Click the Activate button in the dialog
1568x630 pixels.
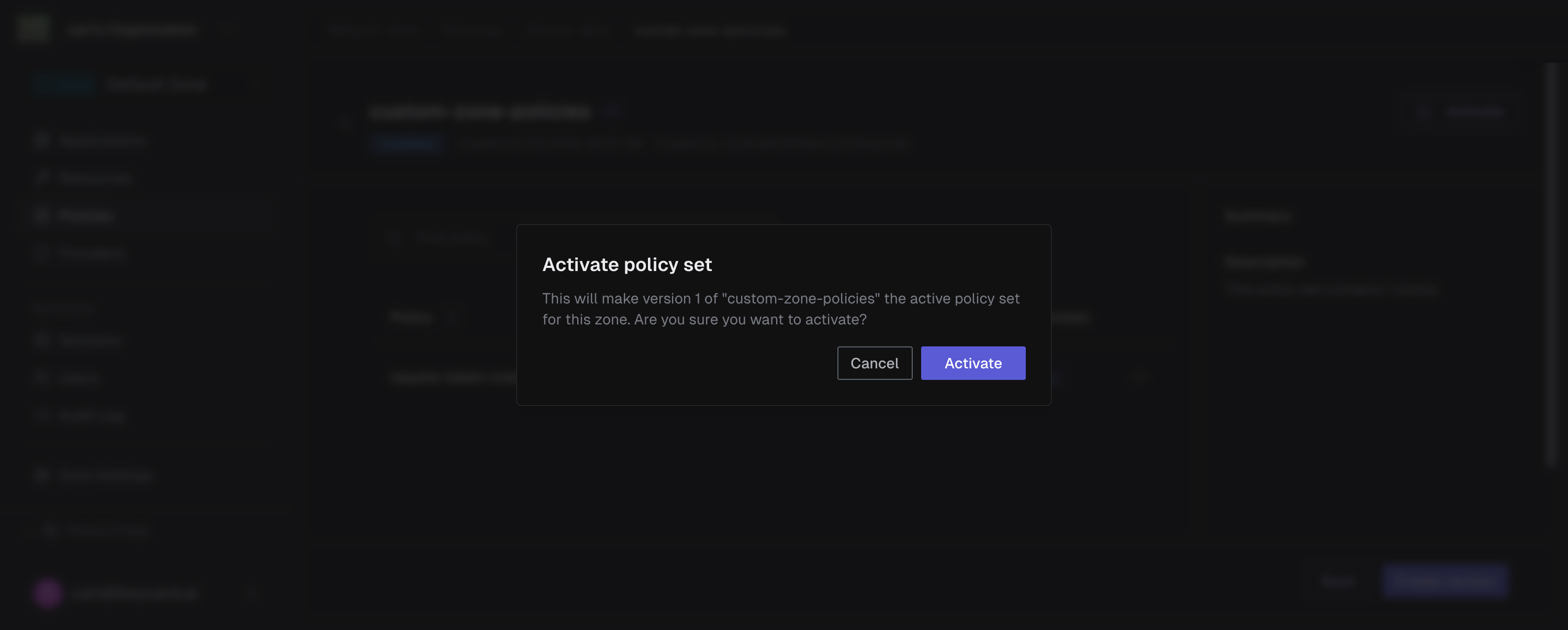click(972, 363)
